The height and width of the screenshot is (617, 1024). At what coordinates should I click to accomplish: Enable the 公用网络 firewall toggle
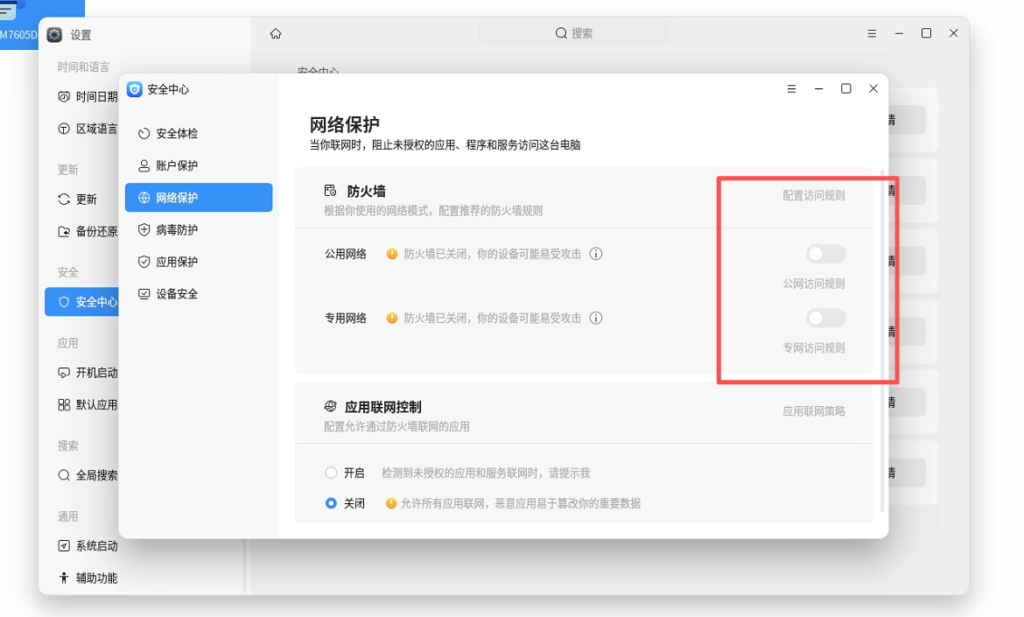[825, 253]
